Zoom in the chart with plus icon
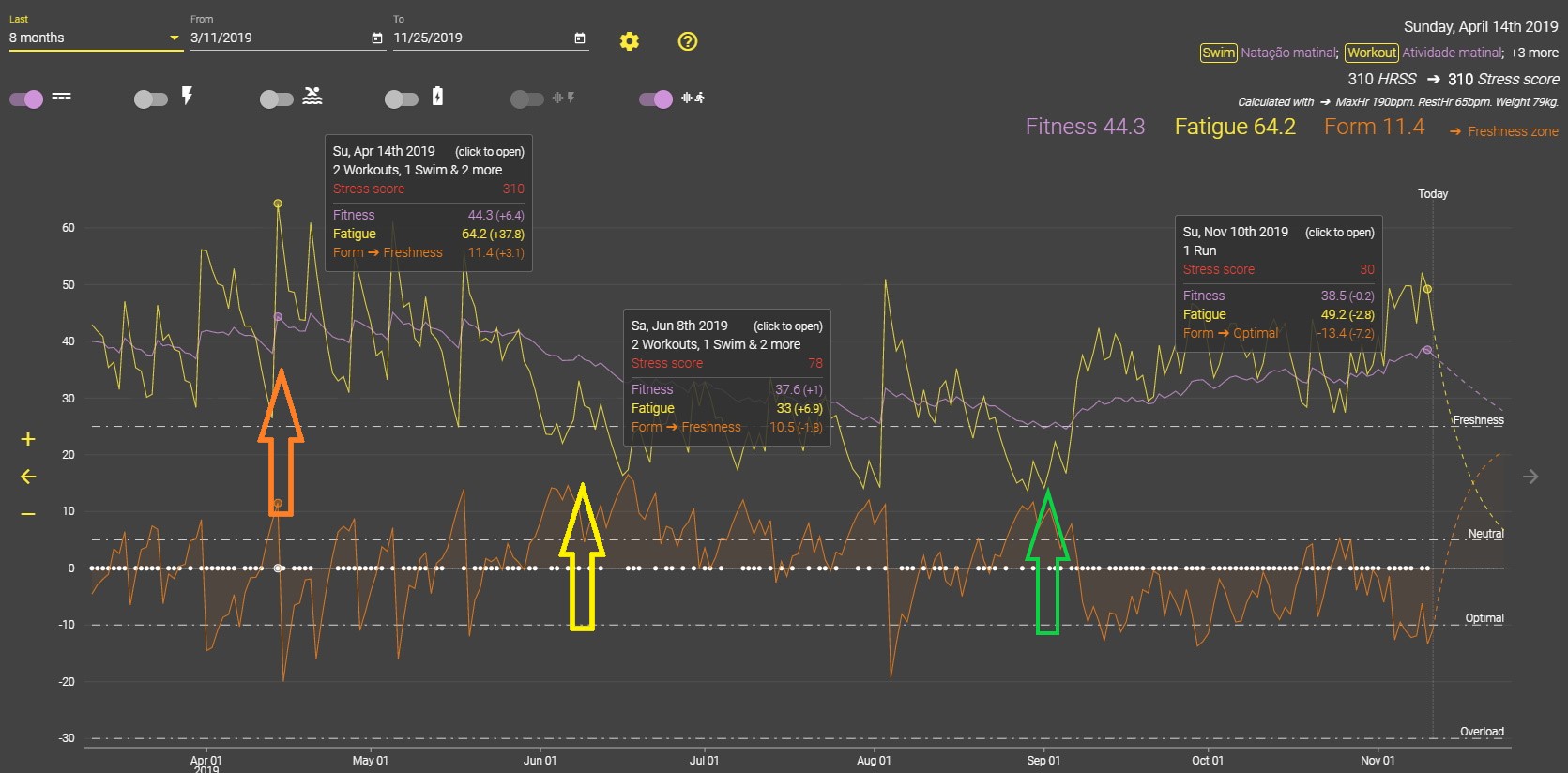The width and height of the screenshot is (1568, 773). tap(28, 439)
